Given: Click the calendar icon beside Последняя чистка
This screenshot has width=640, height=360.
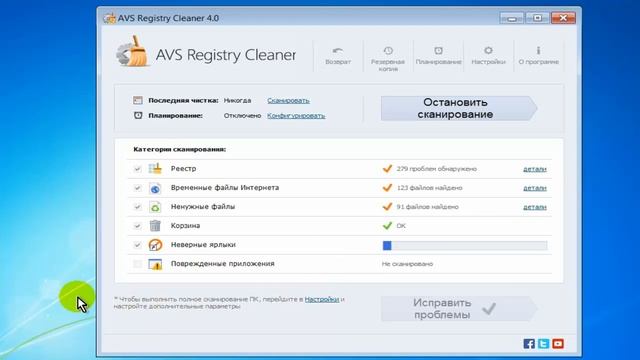Looking at the screenshot, I should point(138,100).
